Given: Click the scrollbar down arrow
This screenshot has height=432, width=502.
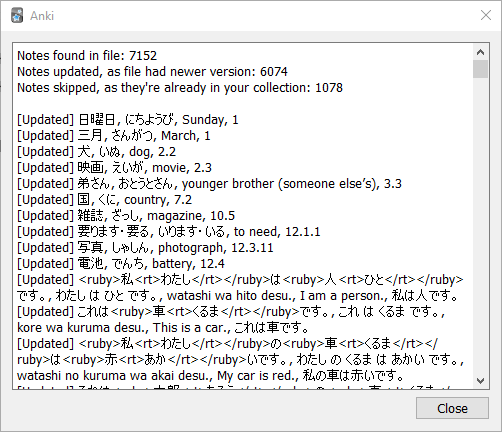Looking at the screenshot, I should tap(480, 381).
